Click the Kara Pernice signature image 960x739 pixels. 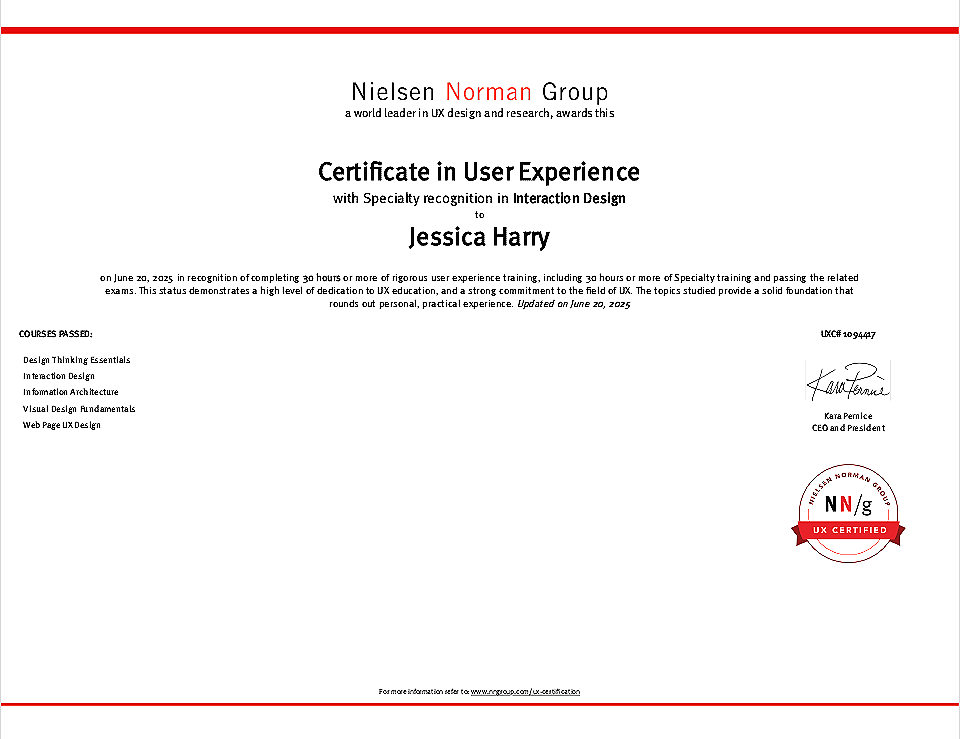pyautogui.click(x=848, y=381)
